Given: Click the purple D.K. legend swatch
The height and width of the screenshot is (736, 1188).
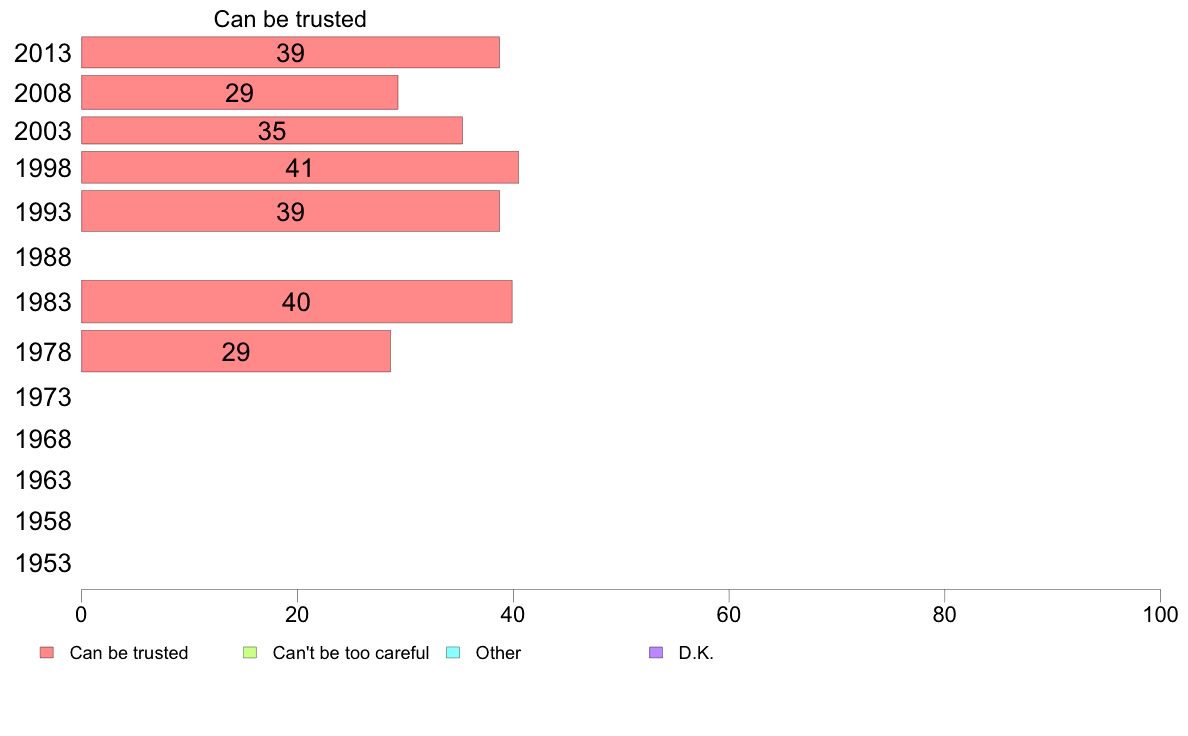Looking at the screenshot, I should pos(656,653).
